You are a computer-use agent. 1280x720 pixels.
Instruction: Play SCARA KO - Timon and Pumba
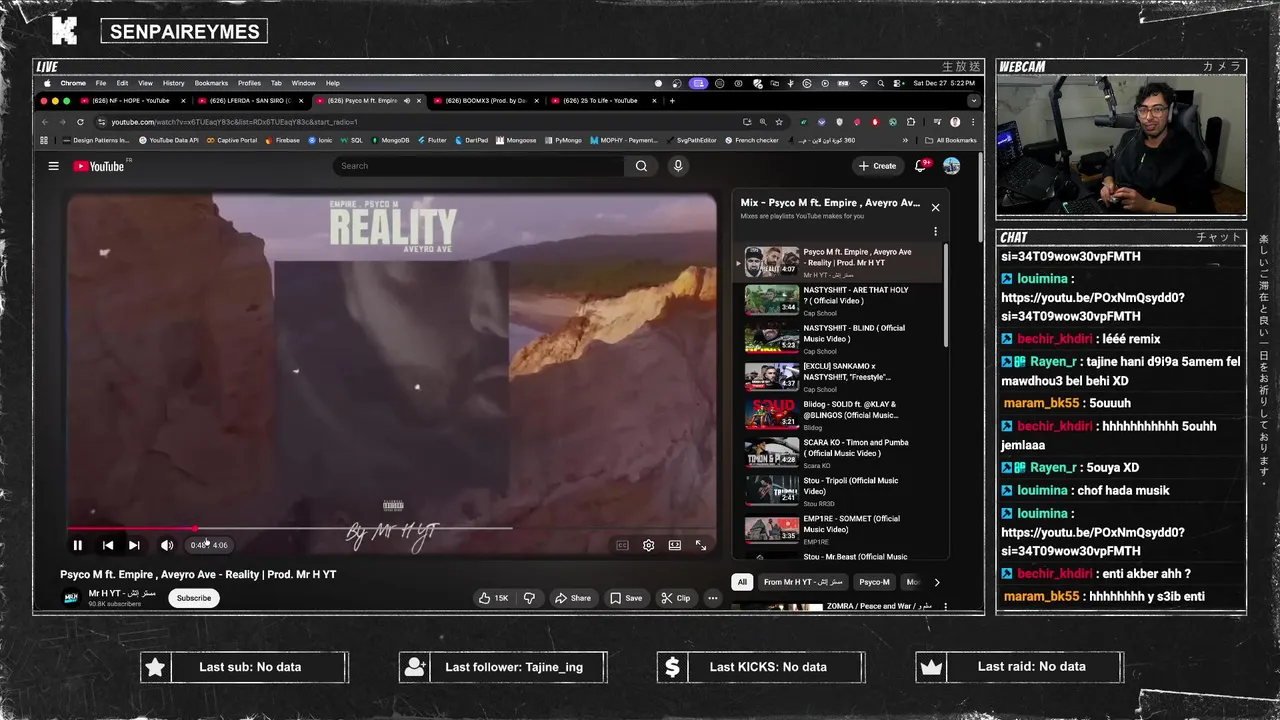(840, 453)
